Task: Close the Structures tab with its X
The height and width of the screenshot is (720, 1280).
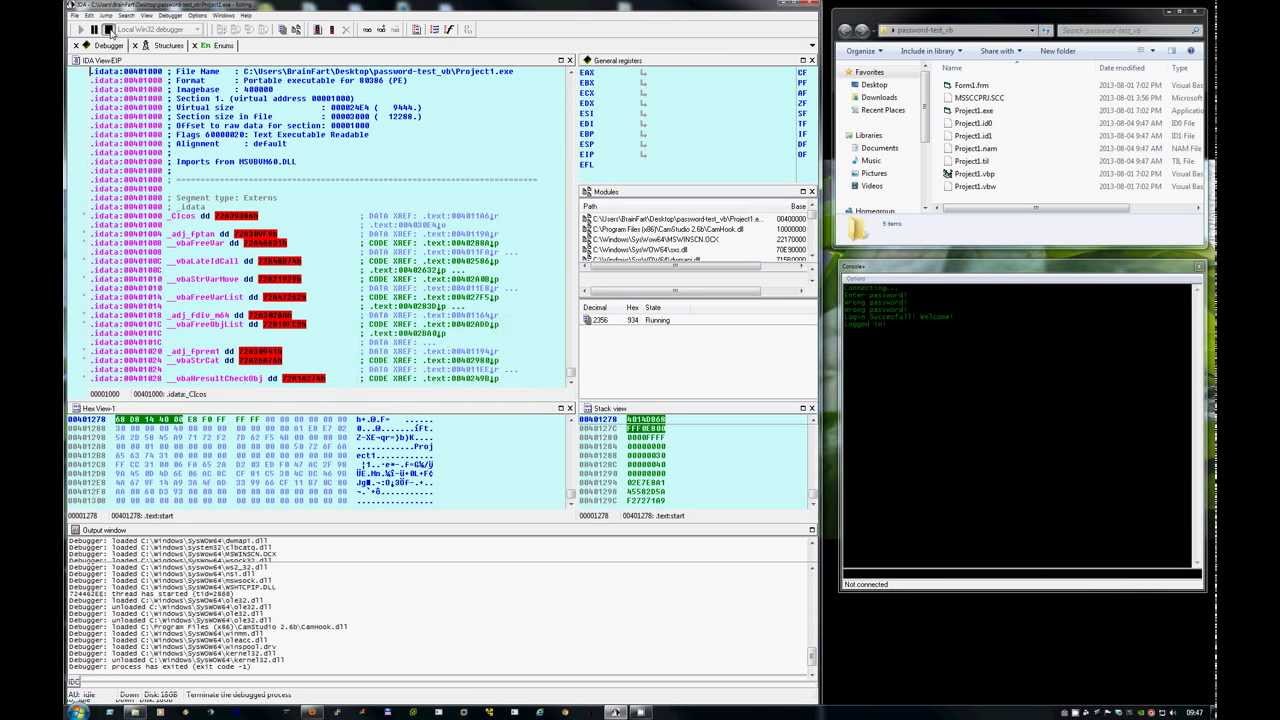Action: click(135, 46)
